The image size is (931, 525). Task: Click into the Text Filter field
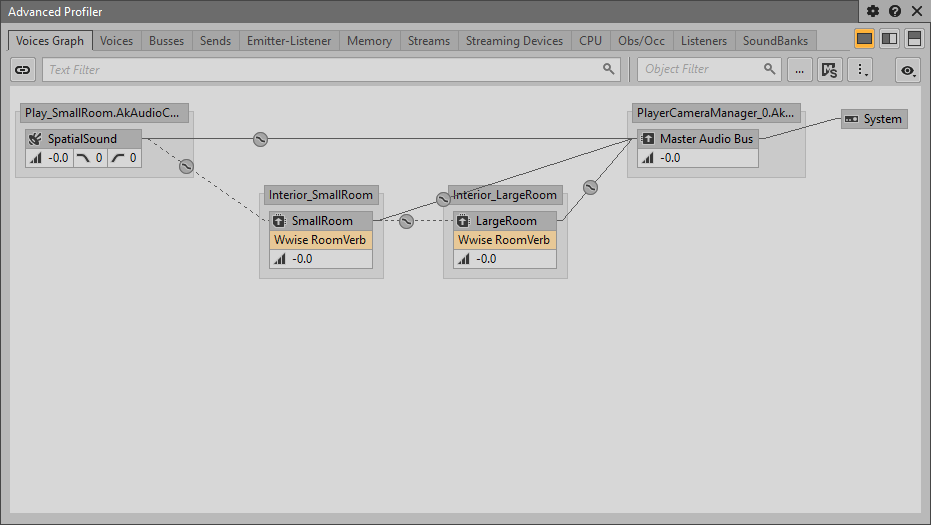tap(320, 70)
